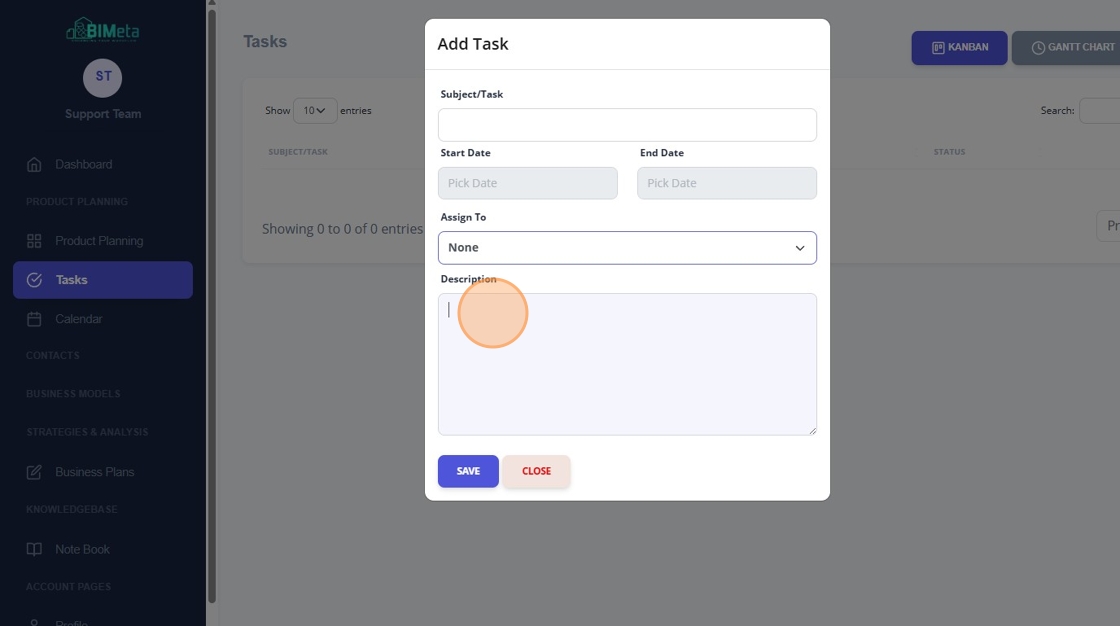This screenshot has width=1120, height=626.
Task: Focus the Description text area
Action: (627, 364)
